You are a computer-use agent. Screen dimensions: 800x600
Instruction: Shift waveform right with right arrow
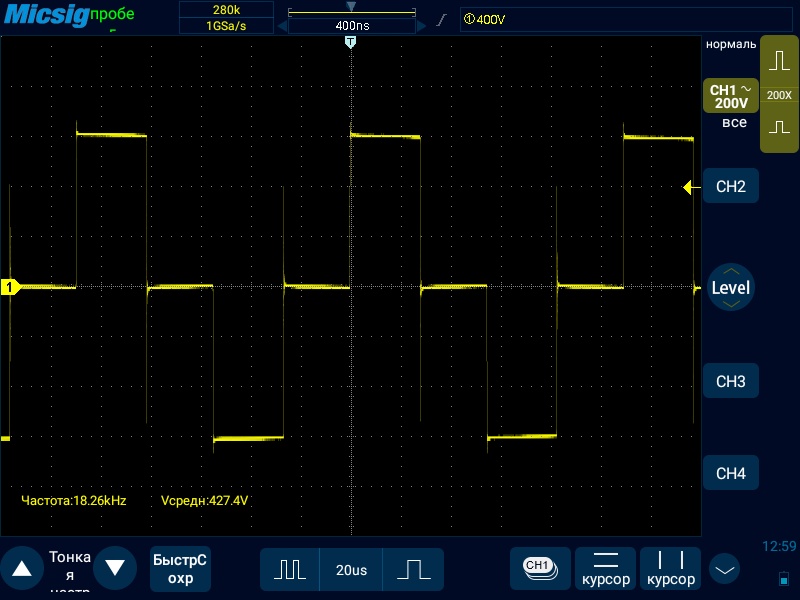click(421, 26)
